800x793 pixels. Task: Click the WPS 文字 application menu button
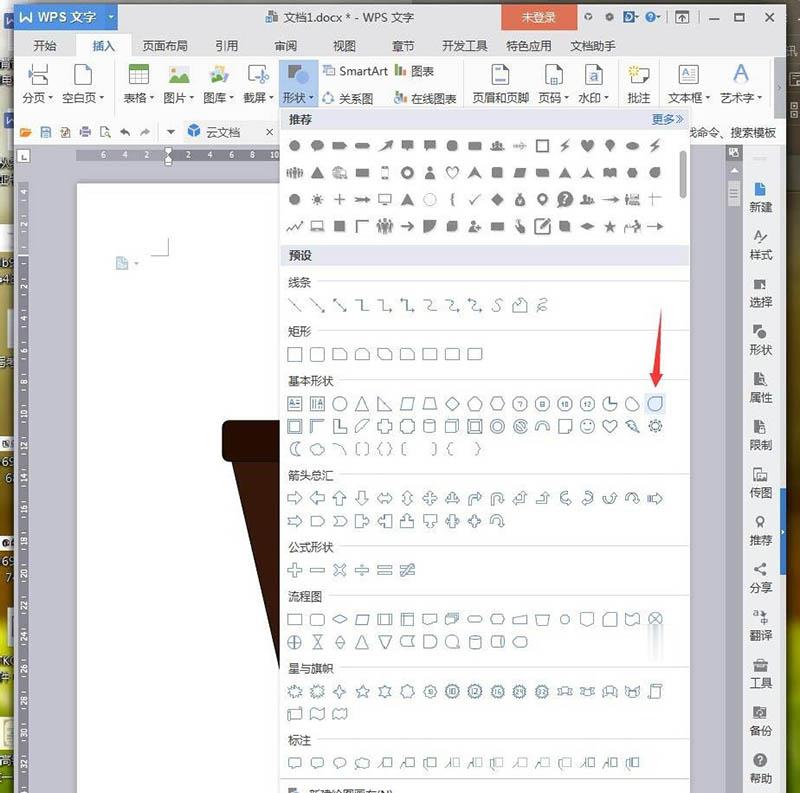(66, 17)
